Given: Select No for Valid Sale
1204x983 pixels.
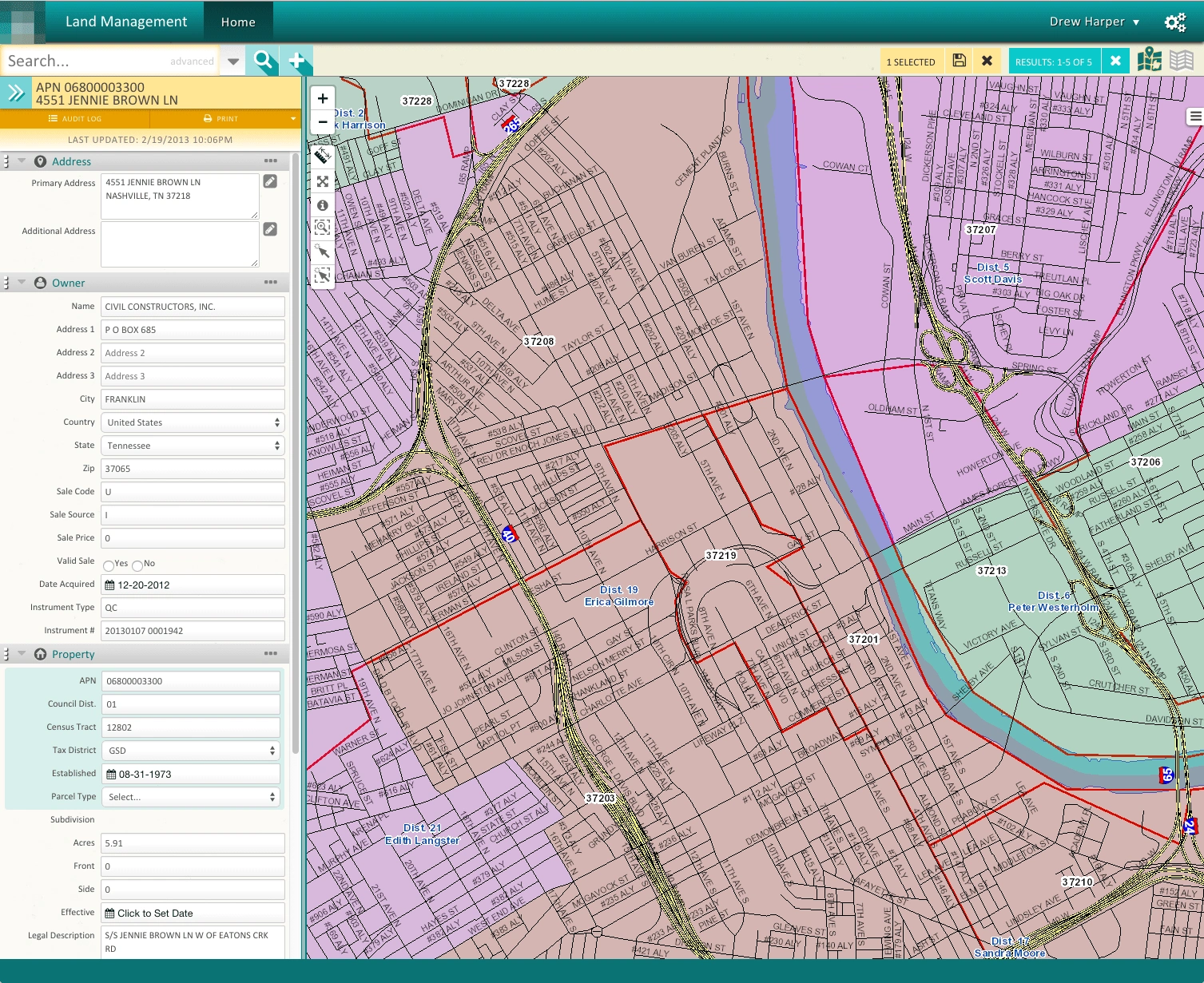Looking at the screenshot, I should point(137,565).
